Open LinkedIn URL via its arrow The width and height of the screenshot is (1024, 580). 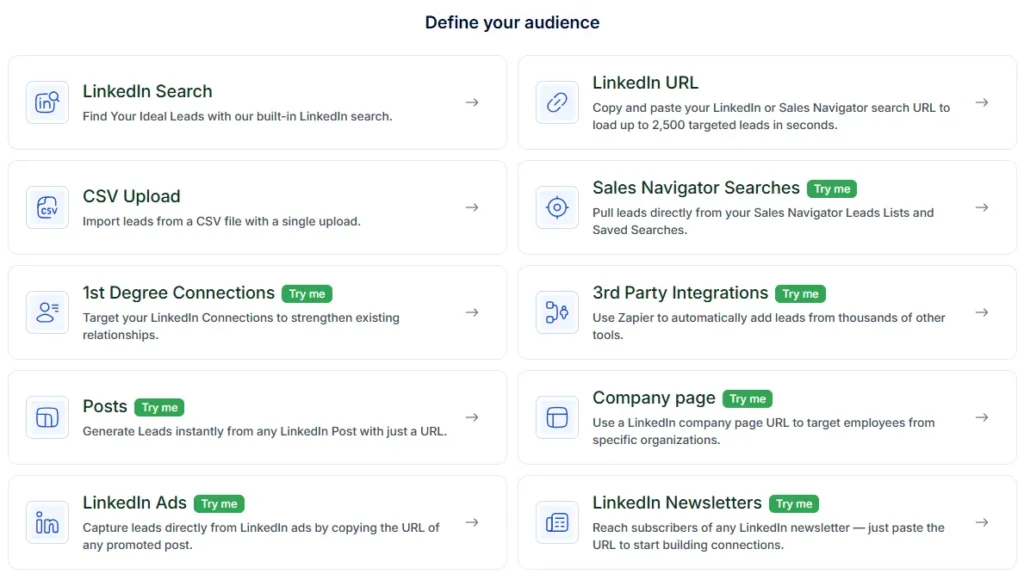pos(982,103)
